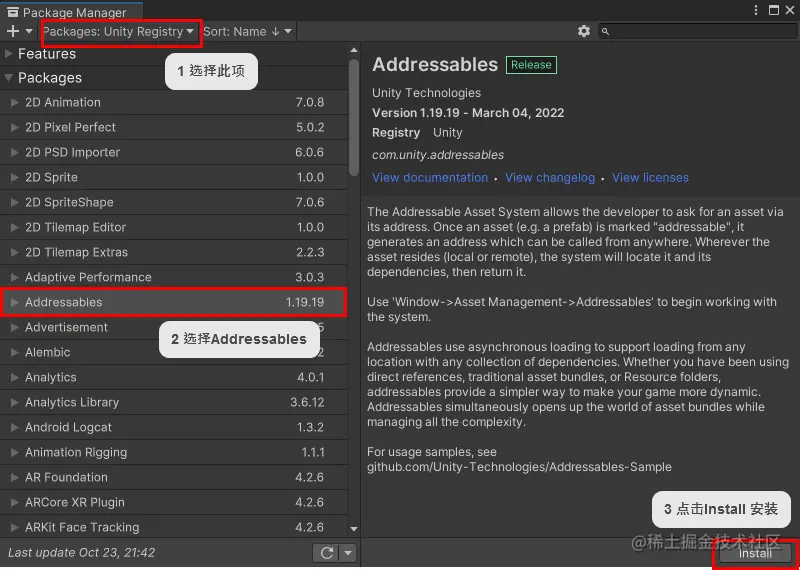Open the View licenses link
Viewport: 800px width, 570px height.
coord(651,178)
